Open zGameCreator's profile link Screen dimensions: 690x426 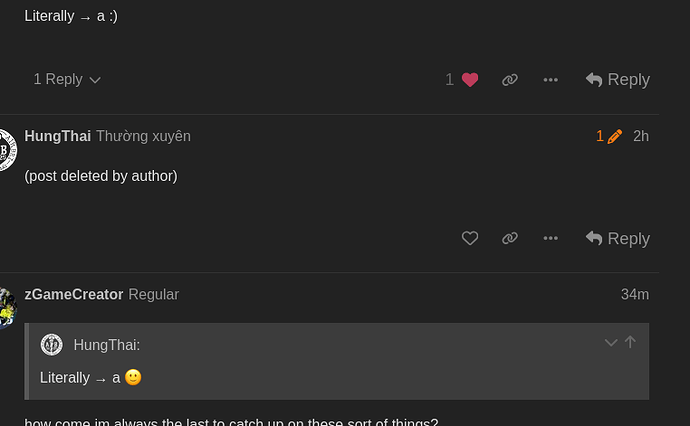[73, 294]
